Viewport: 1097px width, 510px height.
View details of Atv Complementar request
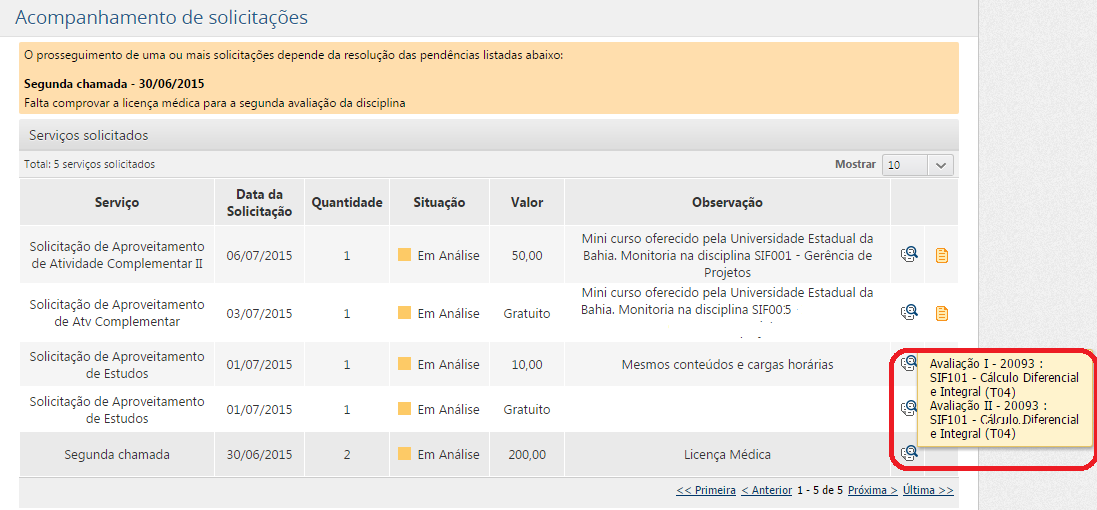click(x=909, y=313)
